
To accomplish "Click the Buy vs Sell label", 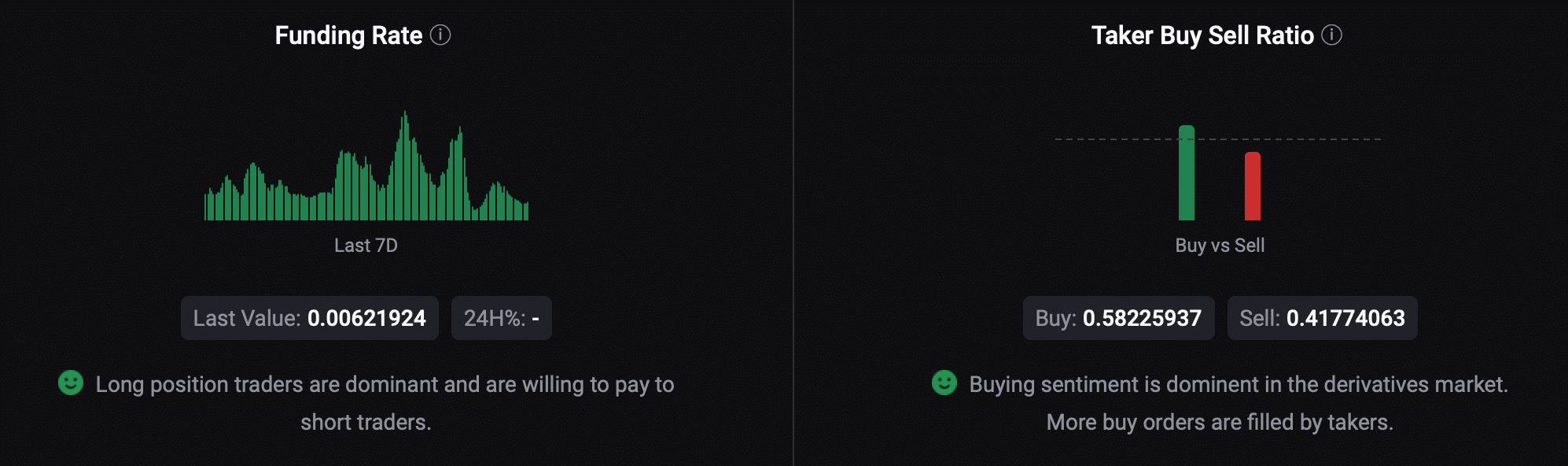I will (1220, 246).
